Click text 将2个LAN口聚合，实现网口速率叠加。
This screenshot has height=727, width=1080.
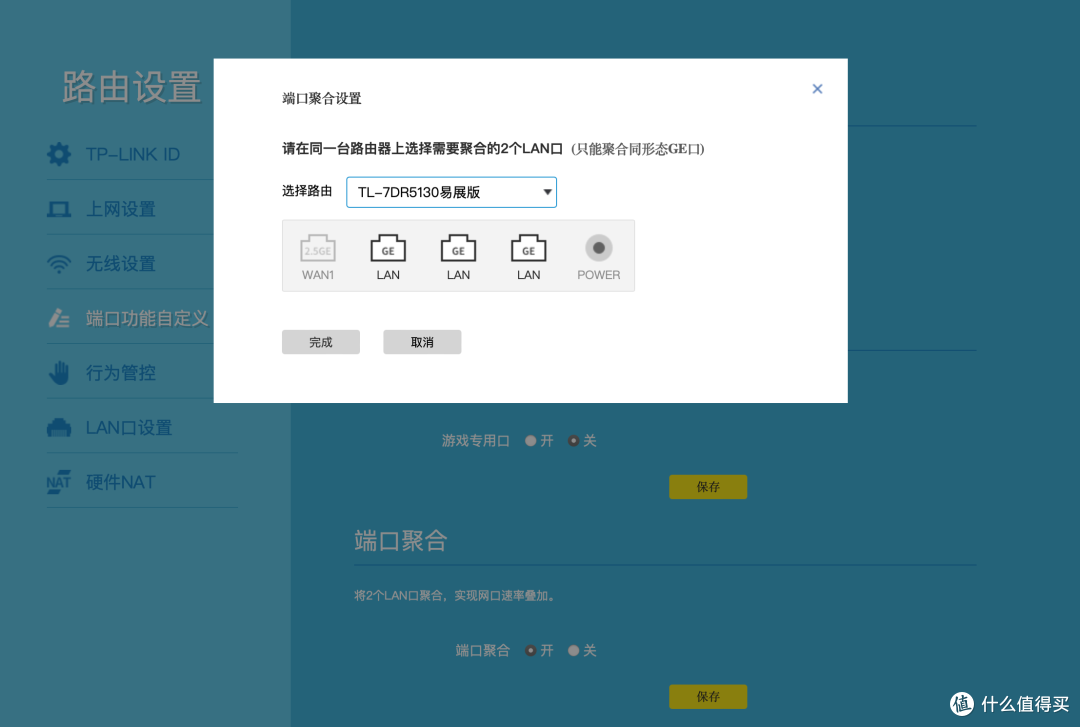pos(455,595)
